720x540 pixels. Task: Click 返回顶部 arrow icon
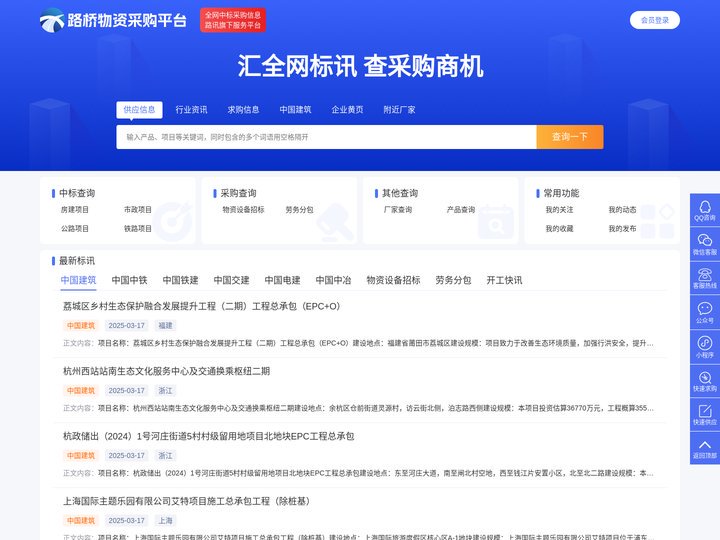click(x=705, y=448)
